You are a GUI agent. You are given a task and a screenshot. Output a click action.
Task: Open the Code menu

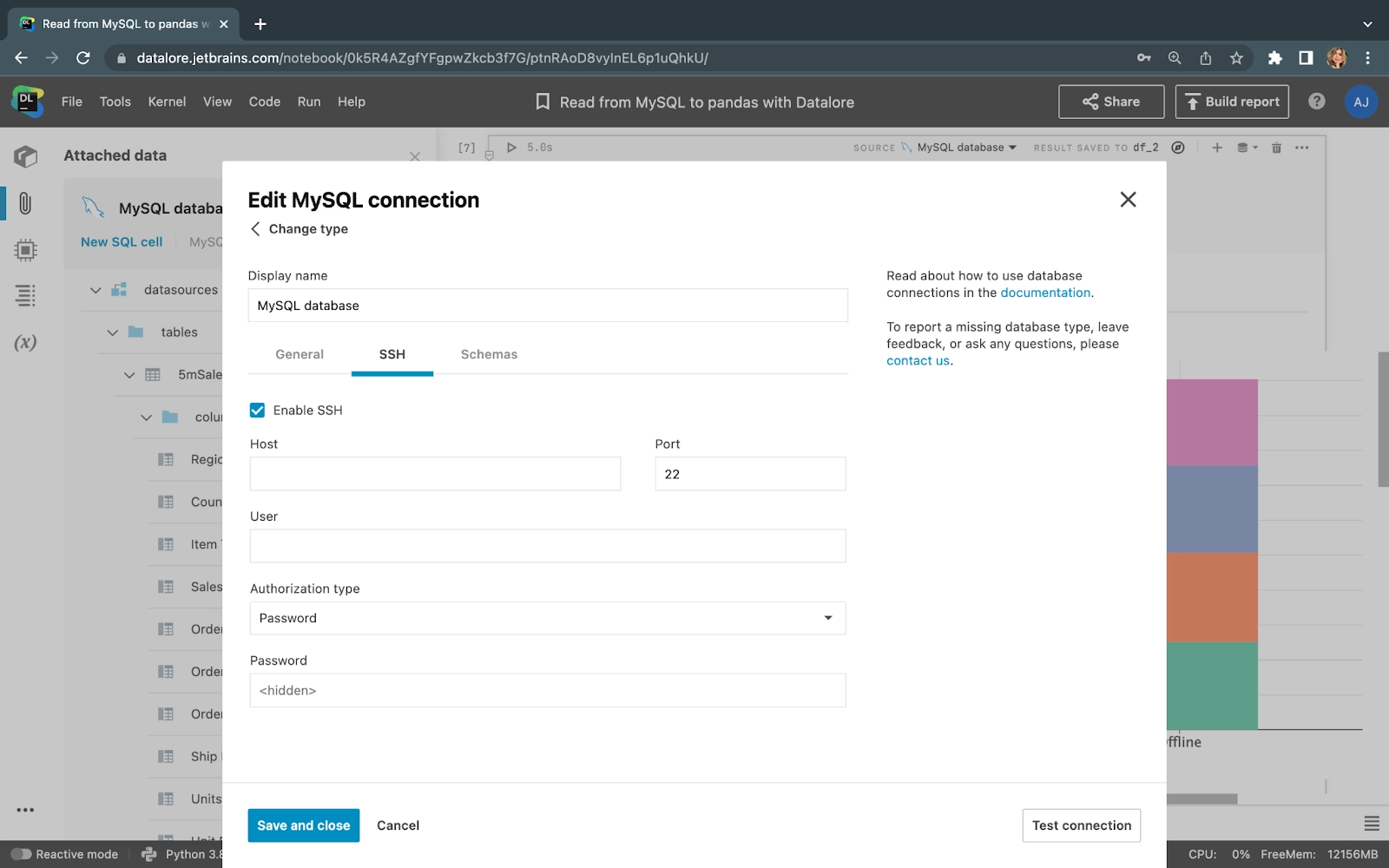point(265,102)
